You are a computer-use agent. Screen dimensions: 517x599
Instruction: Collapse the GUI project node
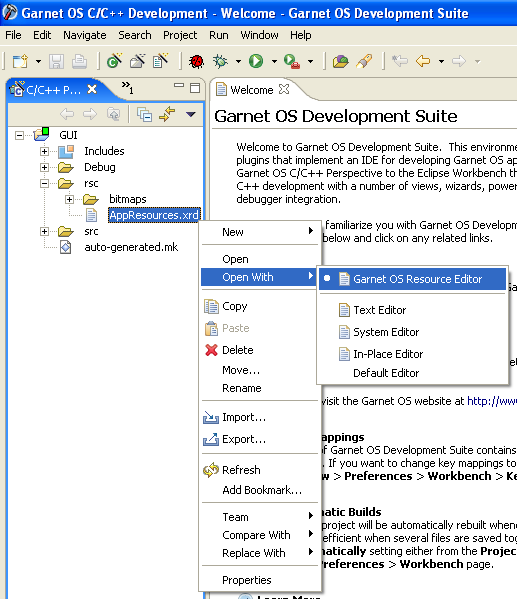(x=19, y=135)
